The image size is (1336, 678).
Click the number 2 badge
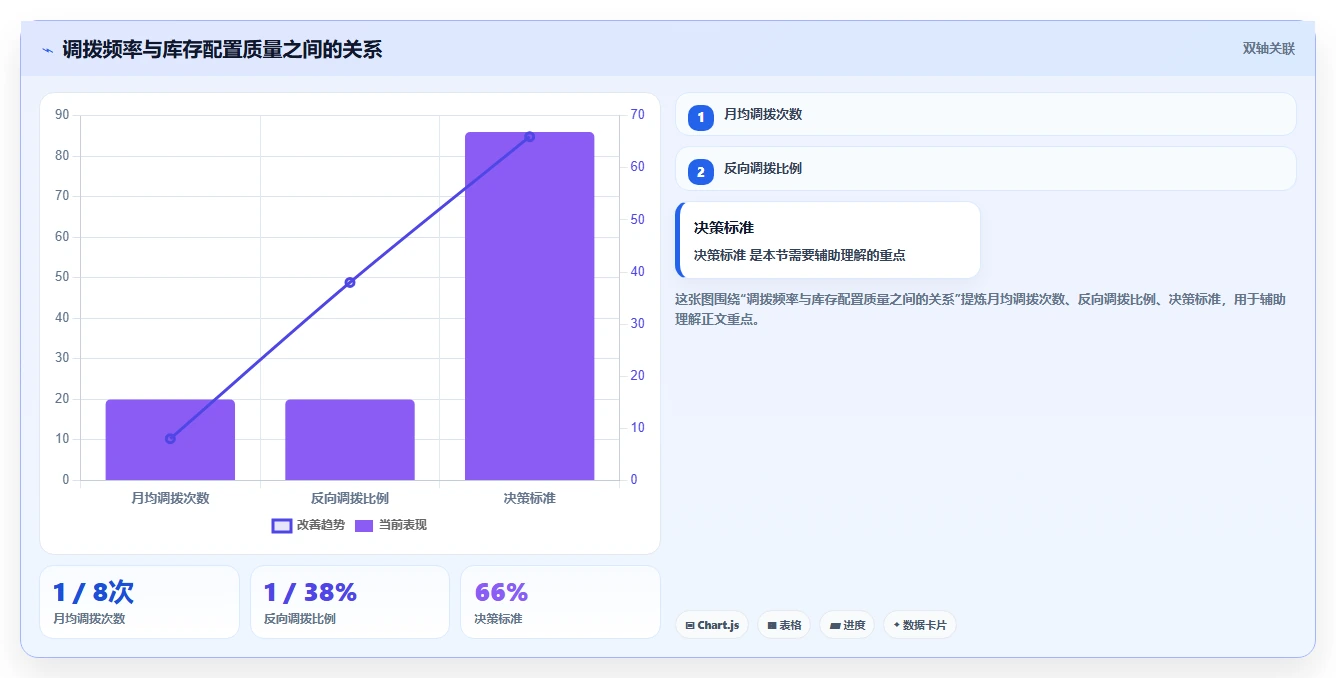coord(701,172)
